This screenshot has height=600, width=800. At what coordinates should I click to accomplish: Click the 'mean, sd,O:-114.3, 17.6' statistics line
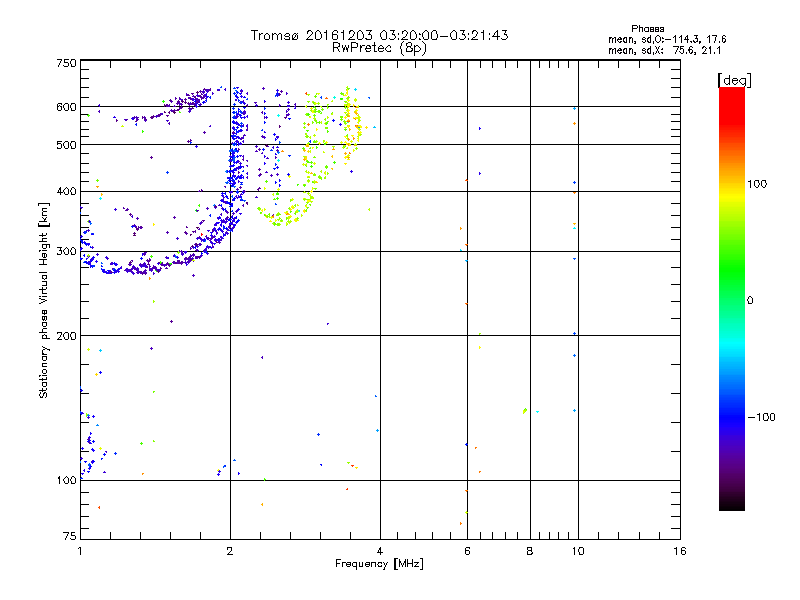click(667, 39)
